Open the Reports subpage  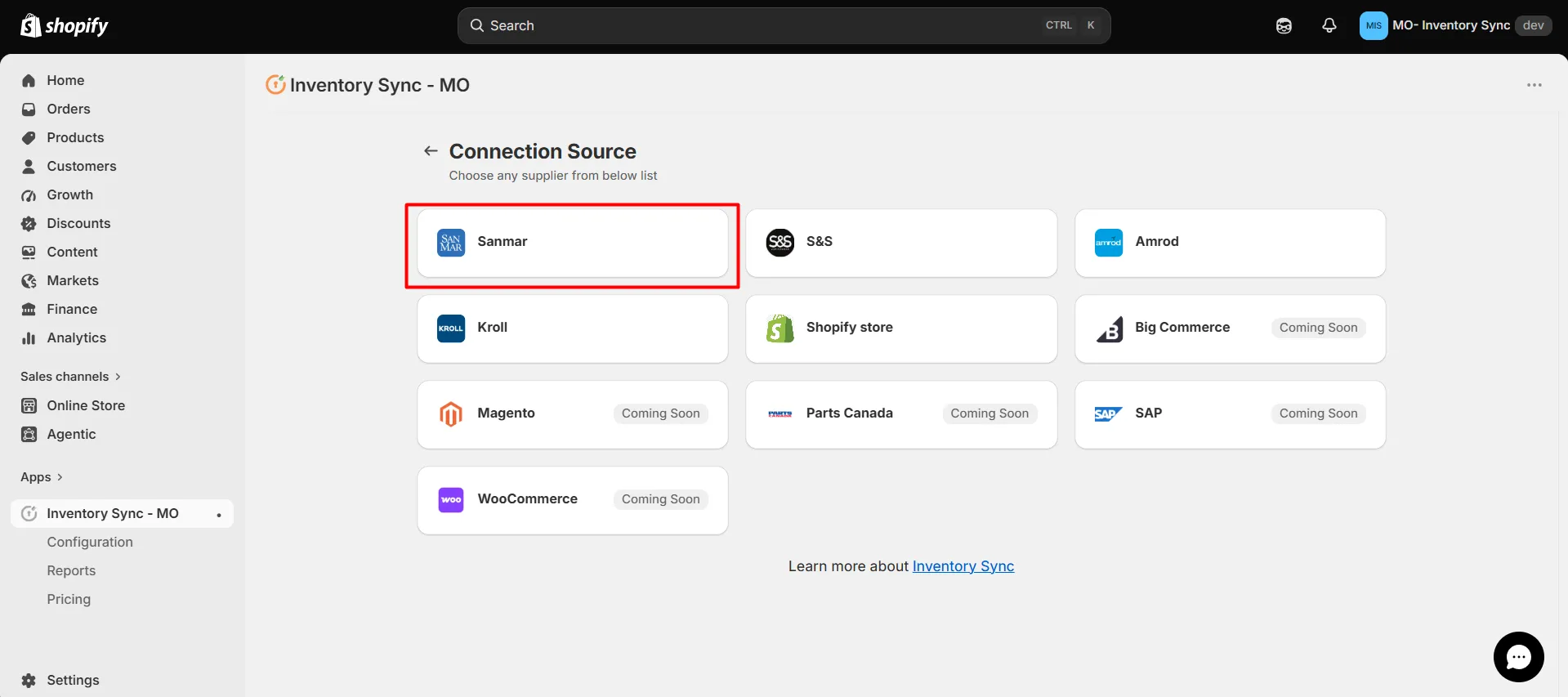[x=71, y=571]
